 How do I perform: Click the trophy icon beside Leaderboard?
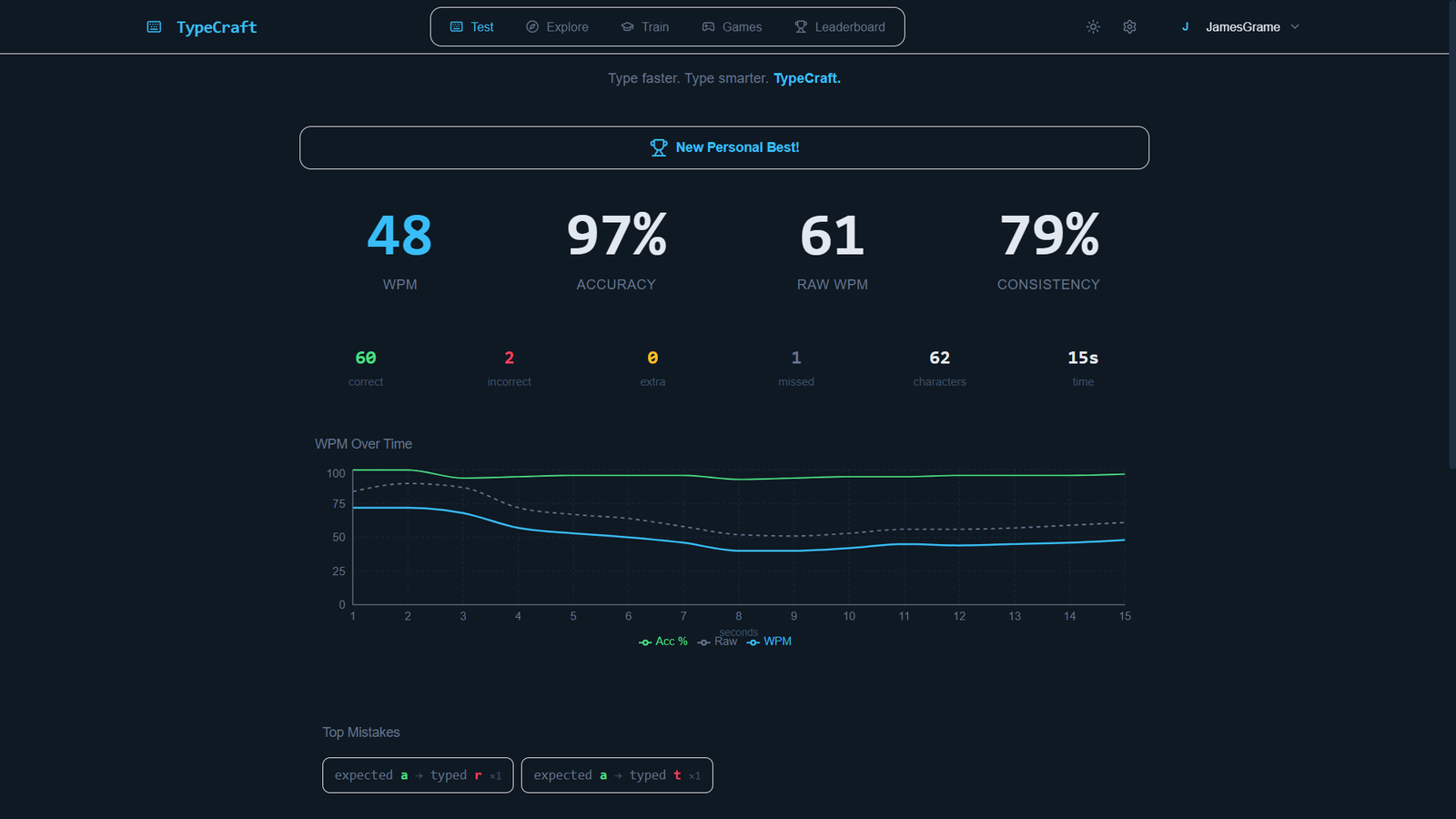tap(801, 27)
